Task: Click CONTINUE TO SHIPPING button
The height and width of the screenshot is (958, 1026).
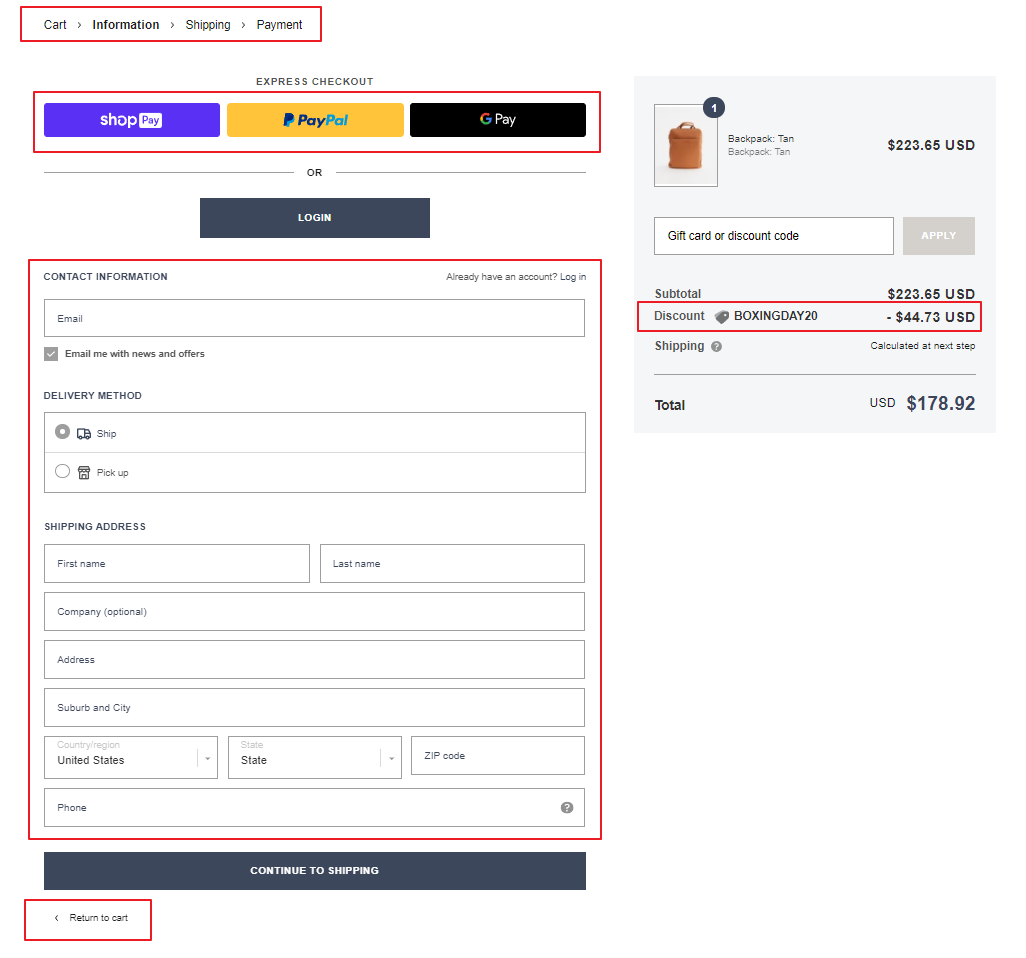Action: [315, 871]
